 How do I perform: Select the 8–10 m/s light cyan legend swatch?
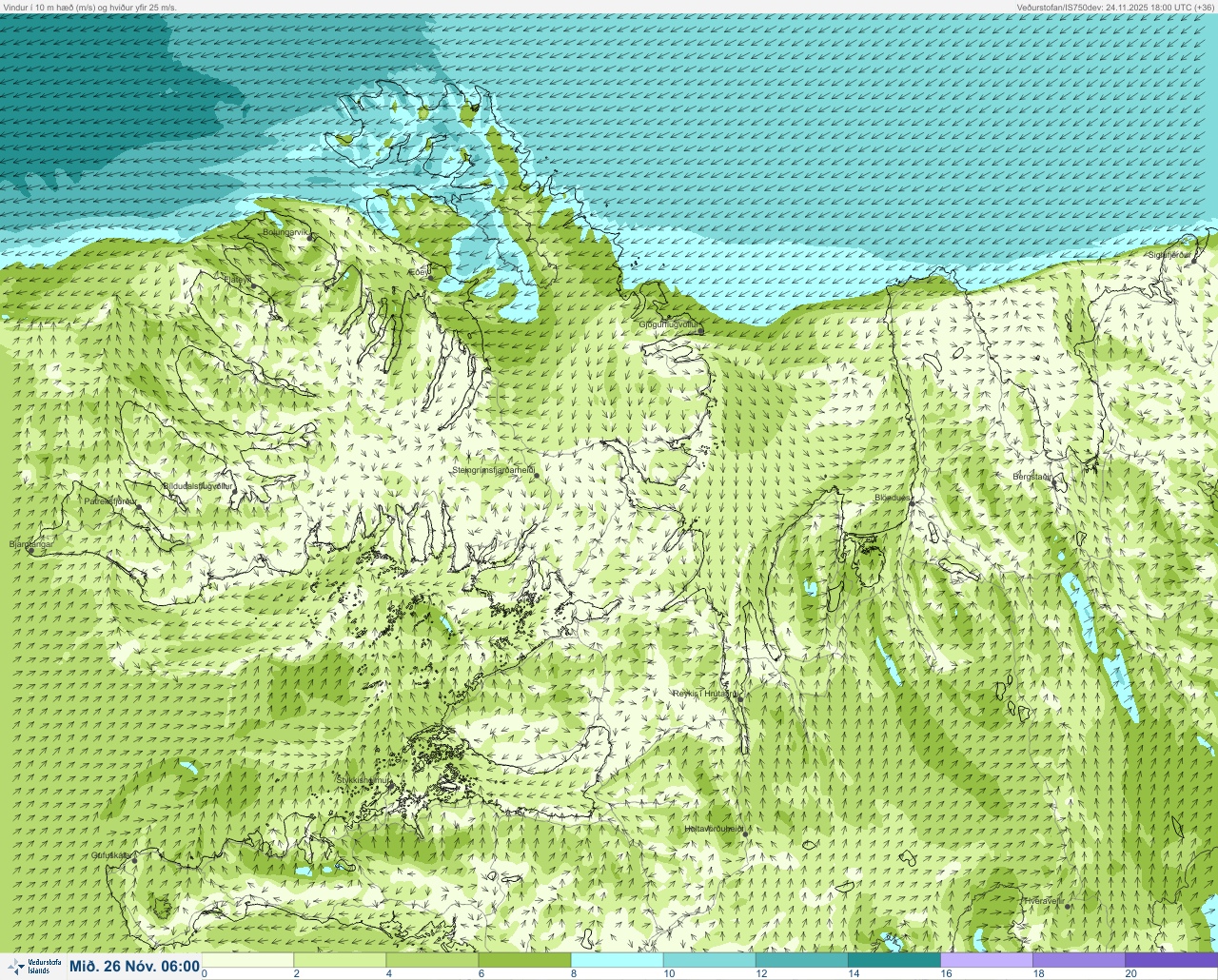click(x=617, y=960)
